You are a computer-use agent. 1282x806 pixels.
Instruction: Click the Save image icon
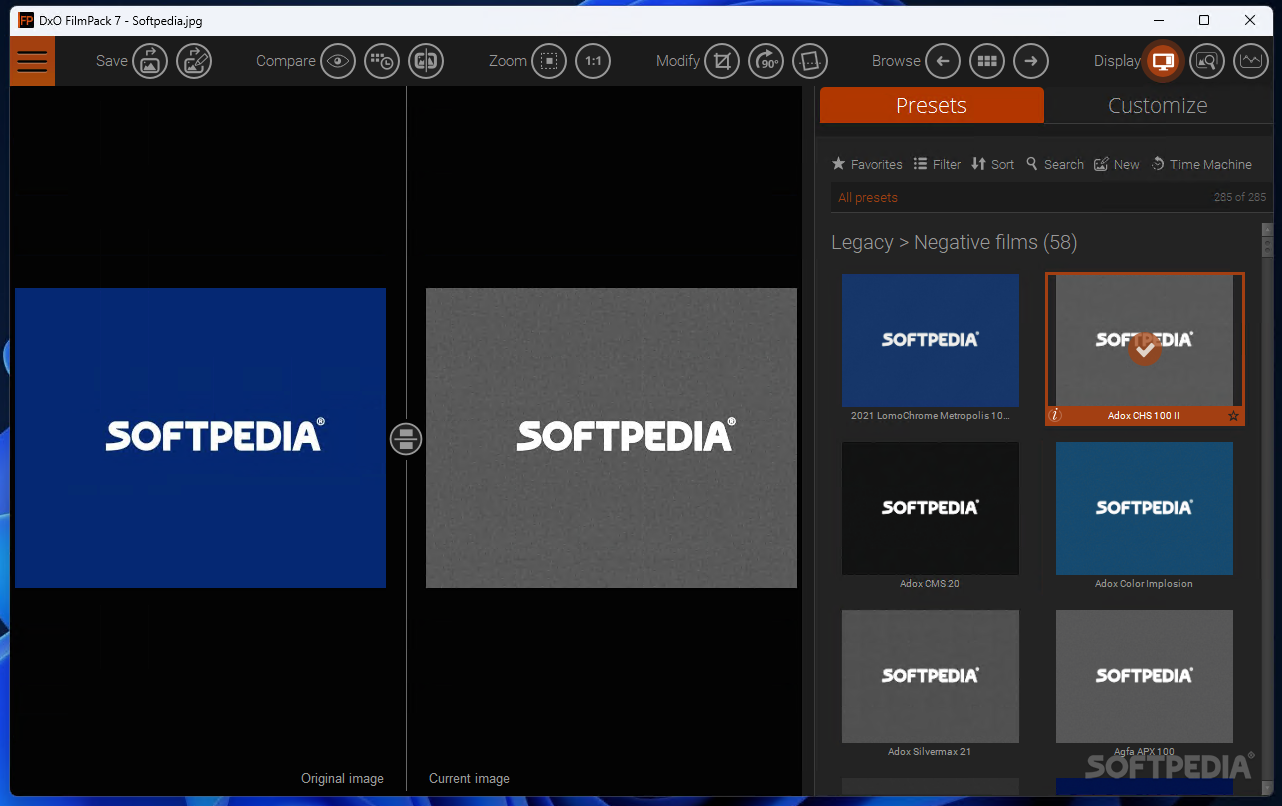150,61
